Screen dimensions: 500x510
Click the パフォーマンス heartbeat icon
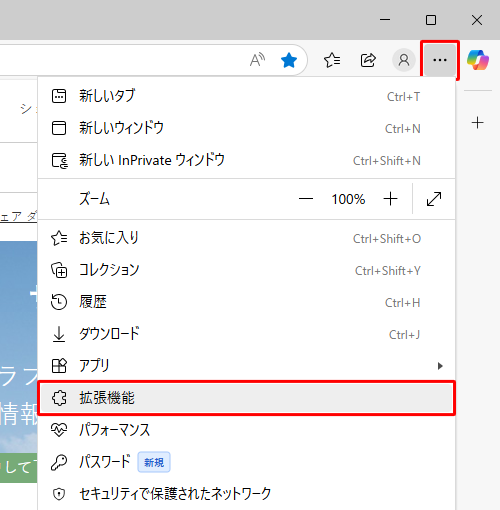click(x=59, y=430)
